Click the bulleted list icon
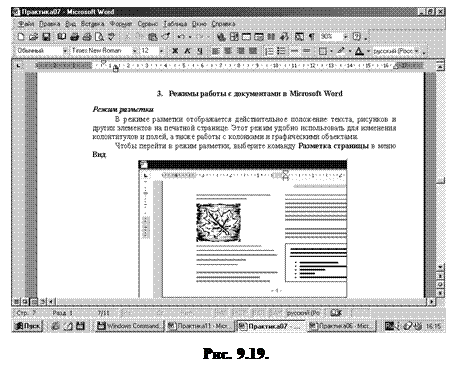 click(282, 51)
